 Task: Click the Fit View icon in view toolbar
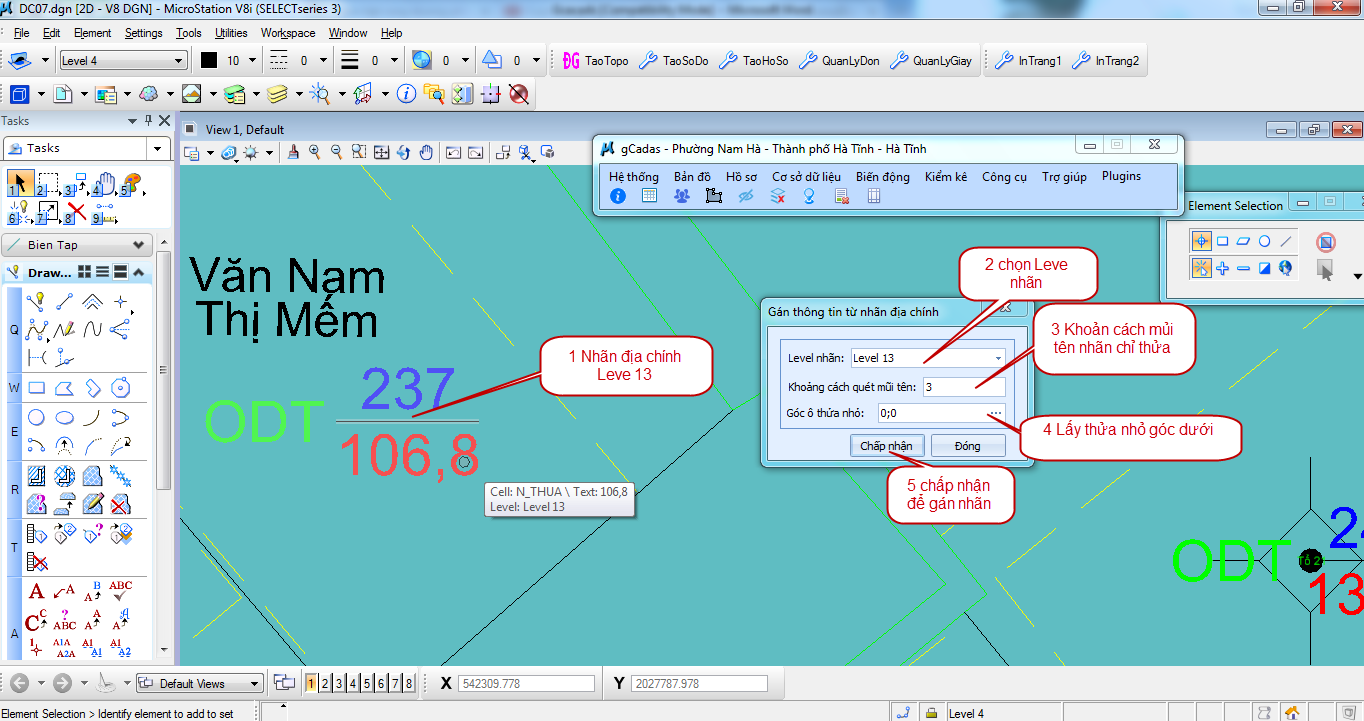(381, 152)
